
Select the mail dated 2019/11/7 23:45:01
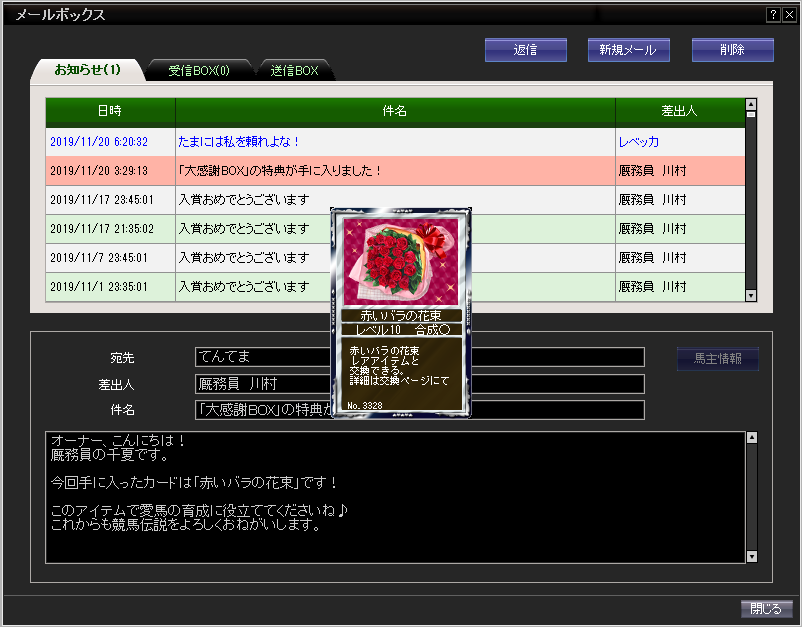point(395,258)
